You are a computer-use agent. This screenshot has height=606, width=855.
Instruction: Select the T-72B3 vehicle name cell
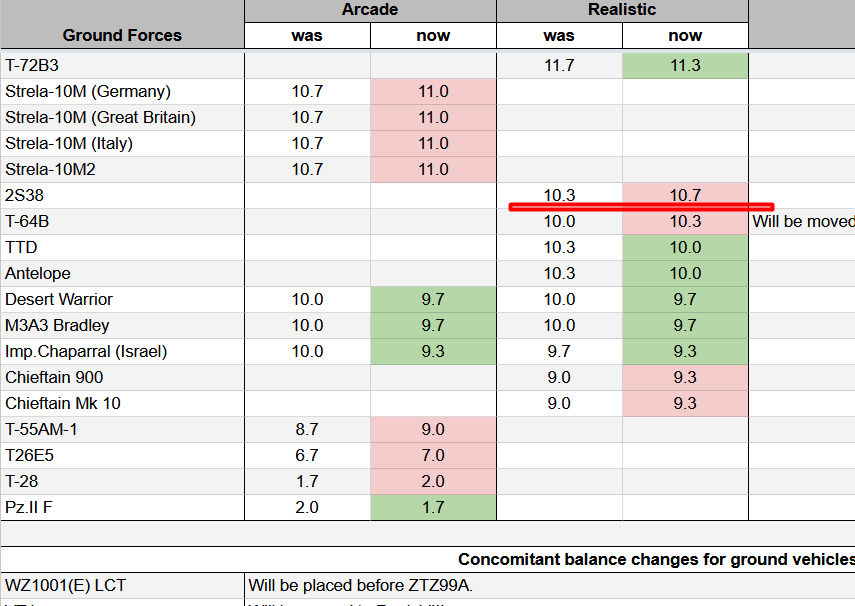click(122, 65)
